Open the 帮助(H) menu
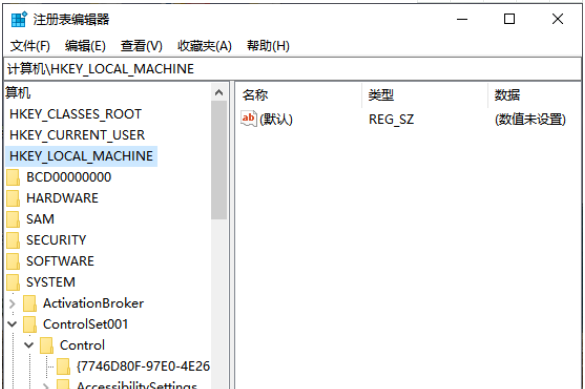585x389 pixels. point(268,46)
